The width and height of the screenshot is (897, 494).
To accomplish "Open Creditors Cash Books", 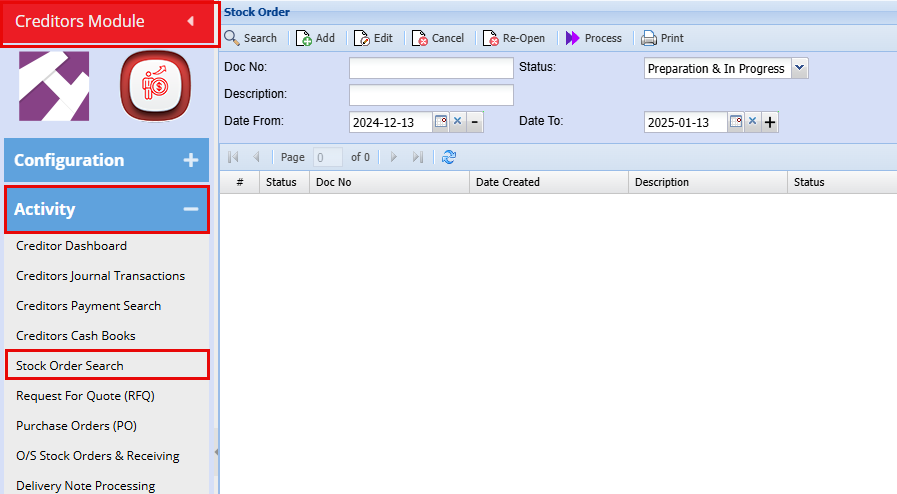I will click(x=76, y=336).
